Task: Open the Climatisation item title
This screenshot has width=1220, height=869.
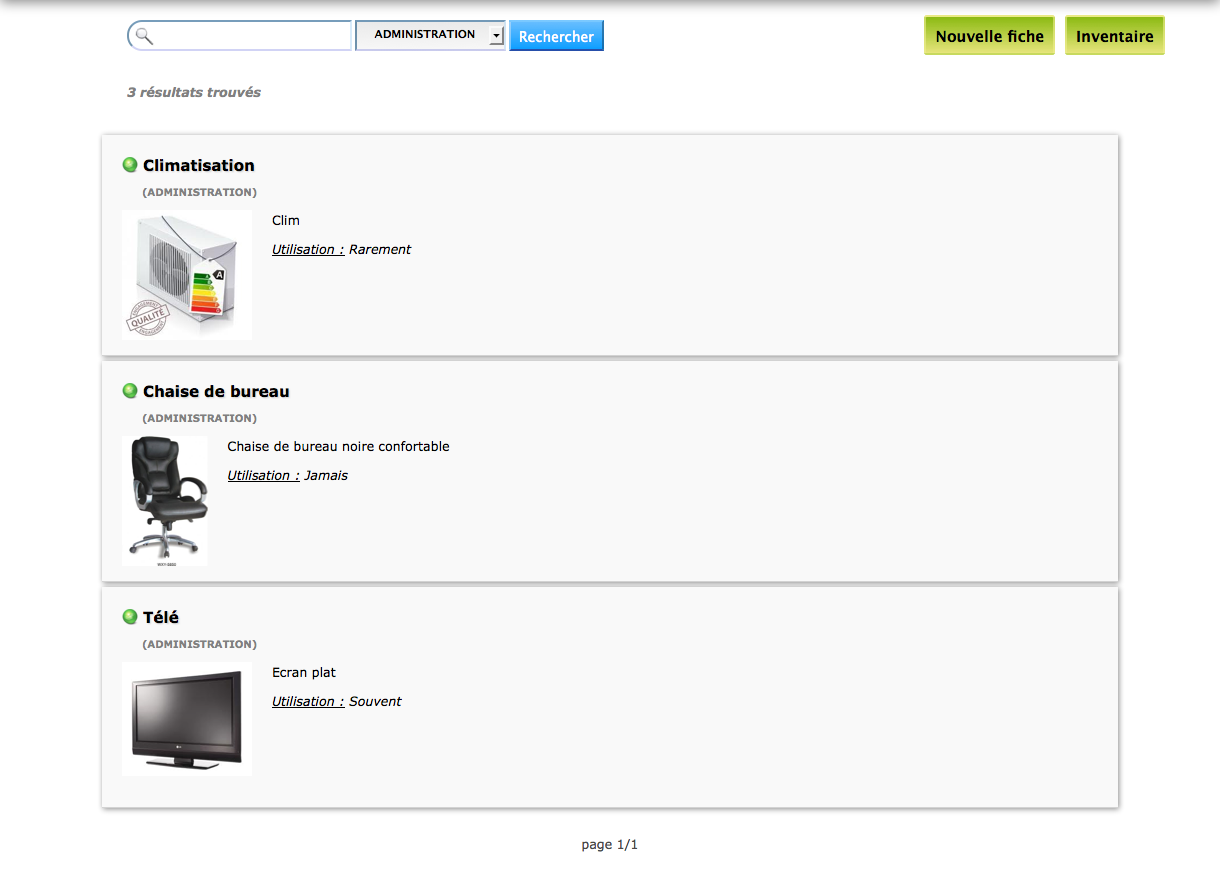Action: [x=199, y=165]
